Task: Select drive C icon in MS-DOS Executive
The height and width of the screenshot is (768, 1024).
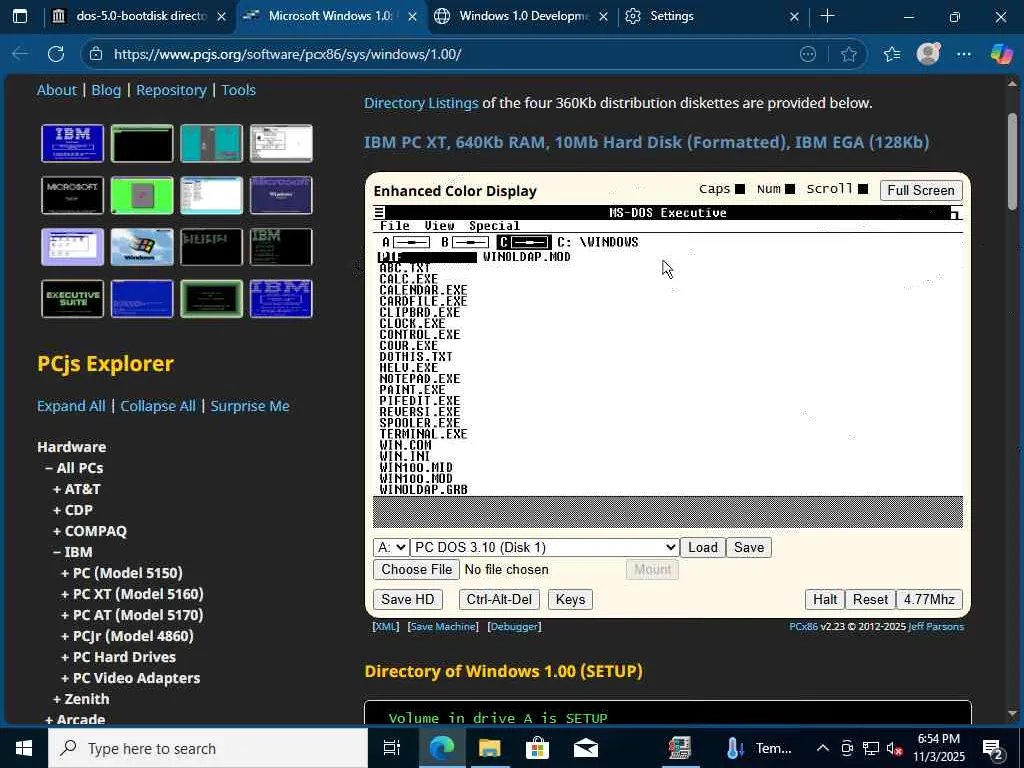Action: point(524,242)
